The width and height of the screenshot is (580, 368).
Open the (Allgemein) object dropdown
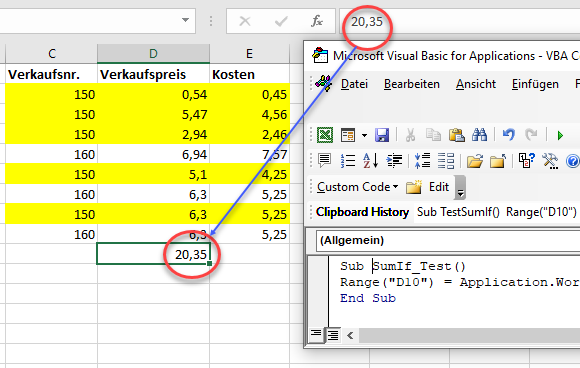coord(448,240)
